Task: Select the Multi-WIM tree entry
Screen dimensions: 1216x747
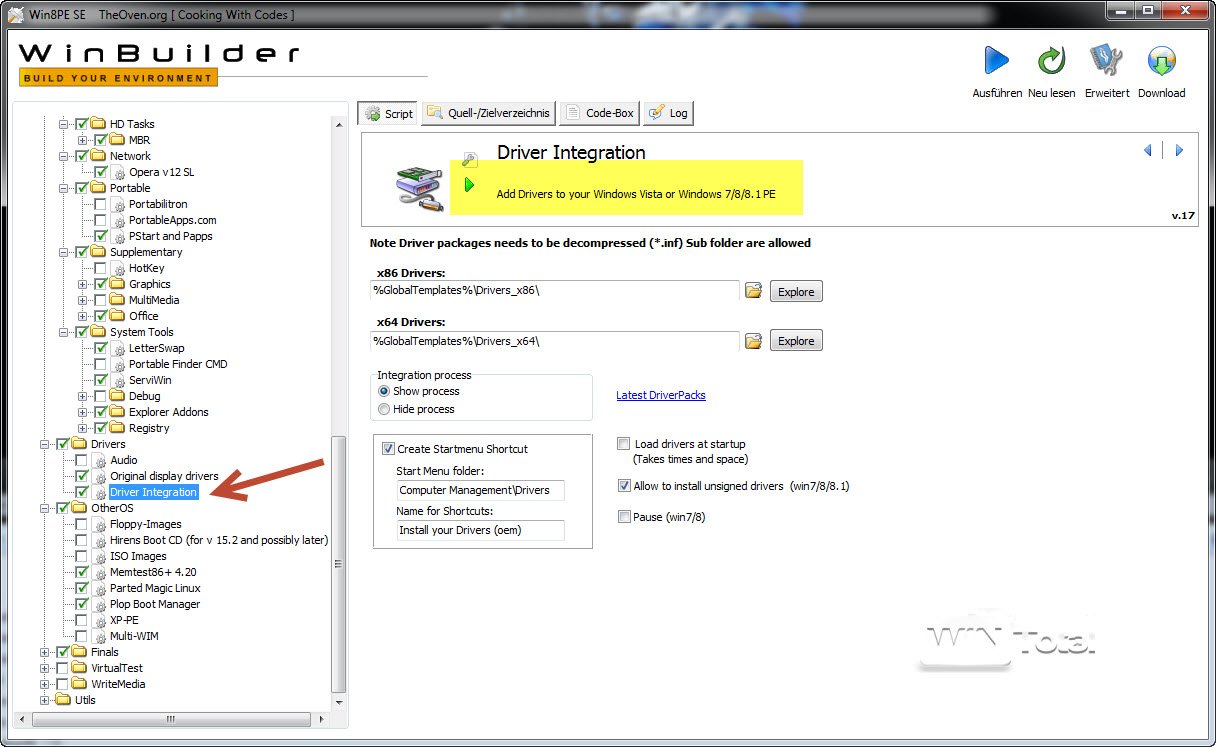Action: (134, 636)
